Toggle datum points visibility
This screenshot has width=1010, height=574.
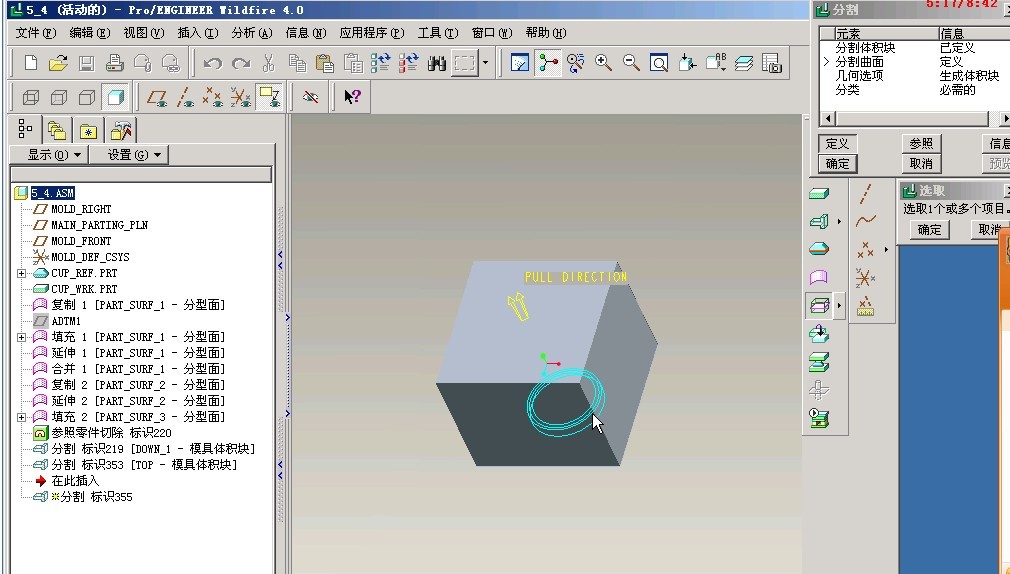(213, 97)
